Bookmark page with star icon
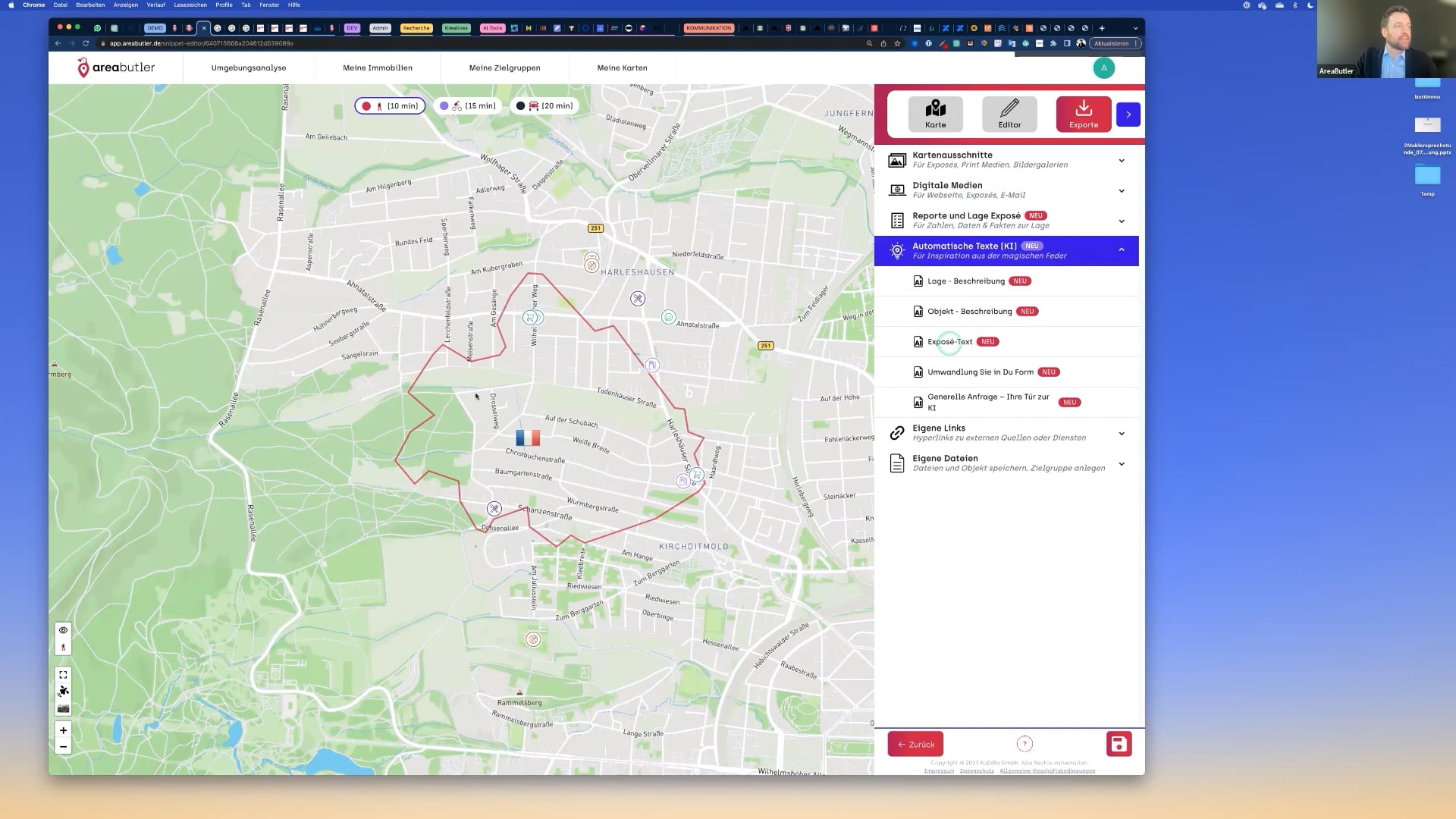The image size is (1456, 819). (x=897, y=43)
